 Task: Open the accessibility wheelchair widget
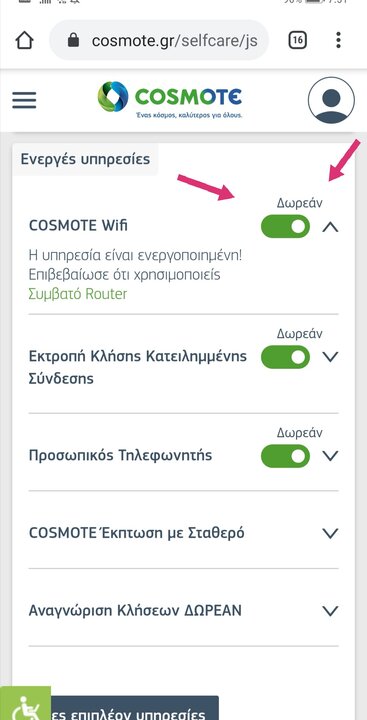pos(25,703)
